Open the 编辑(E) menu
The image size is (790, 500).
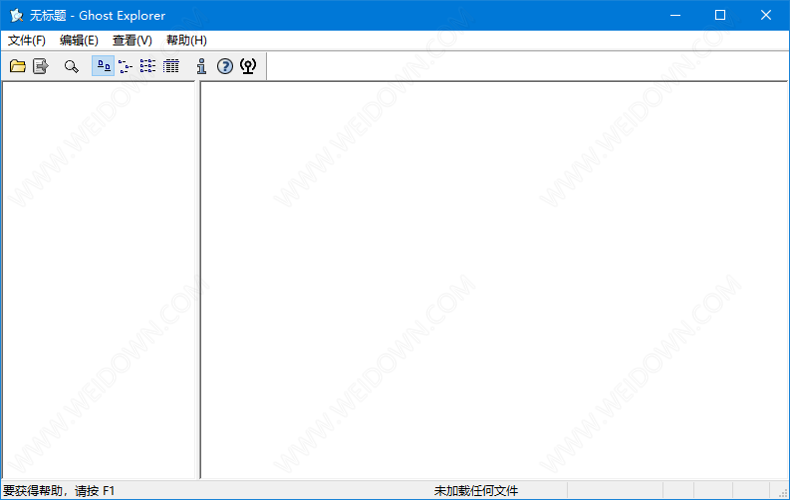tap(79, 40)
